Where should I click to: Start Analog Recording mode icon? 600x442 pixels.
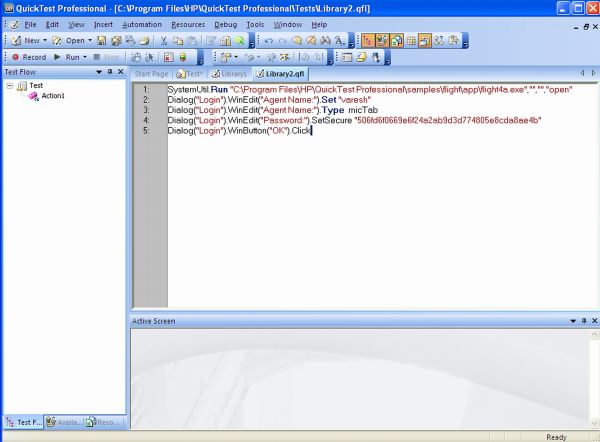tap(136, 57)
